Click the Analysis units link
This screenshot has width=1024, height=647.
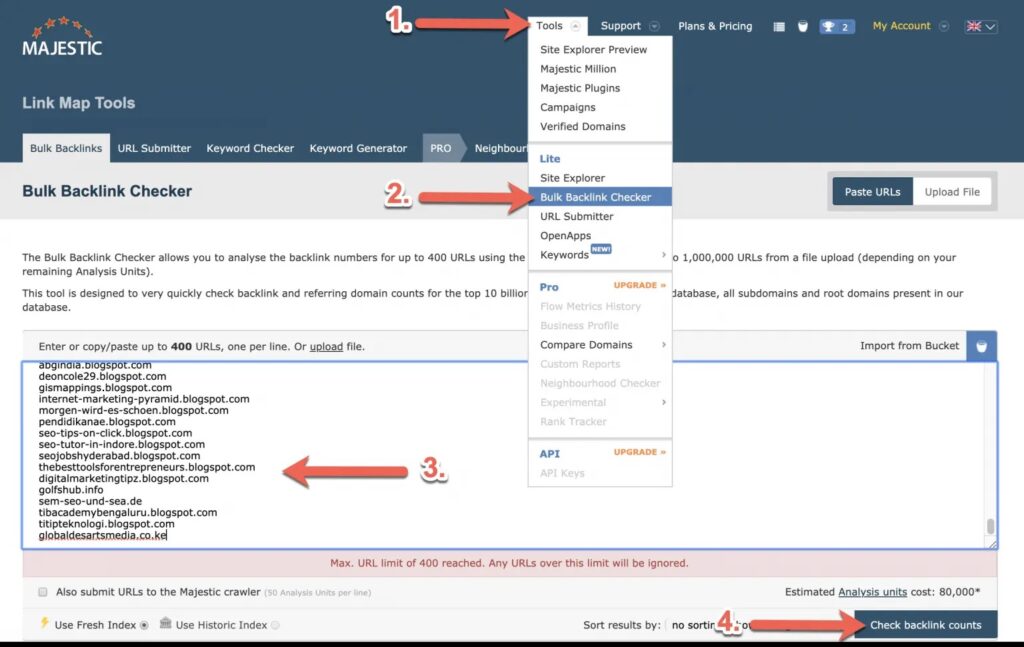pos(872,592)
